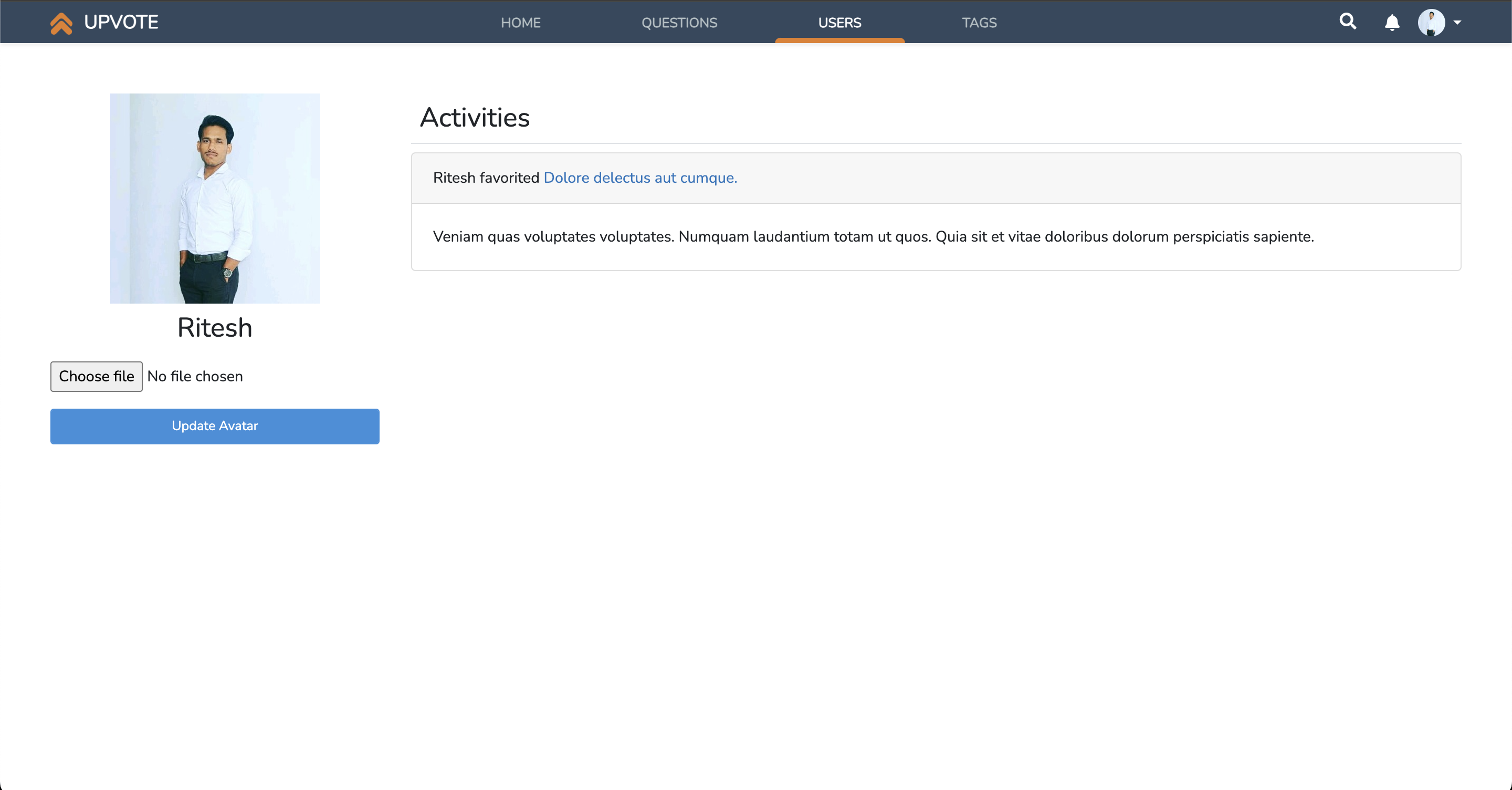Switch to the TAGS nav tab

coord(979,23)
